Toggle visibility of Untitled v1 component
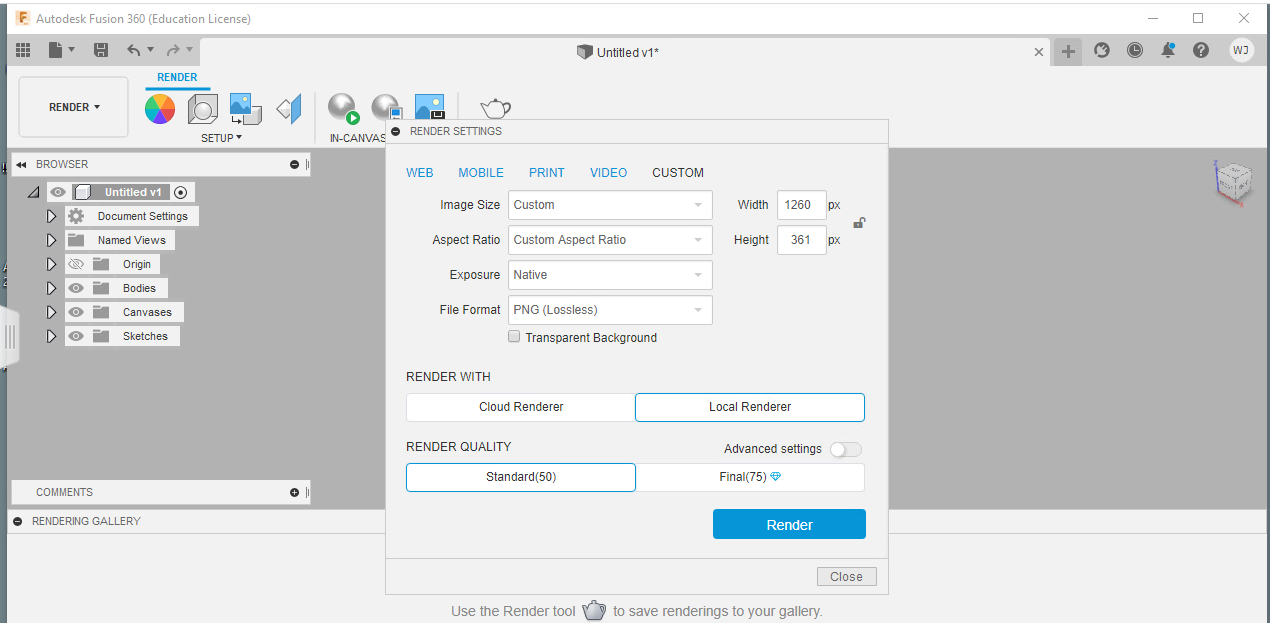1270x623 pixels. pyautogui.click(x=57, y=192)
